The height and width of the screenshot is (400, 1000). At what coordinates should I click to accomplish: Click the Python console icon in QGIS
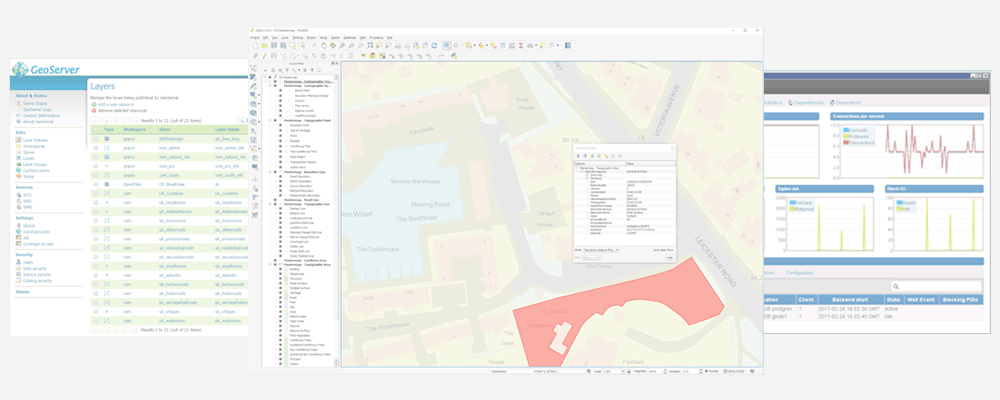coord(453,56)
